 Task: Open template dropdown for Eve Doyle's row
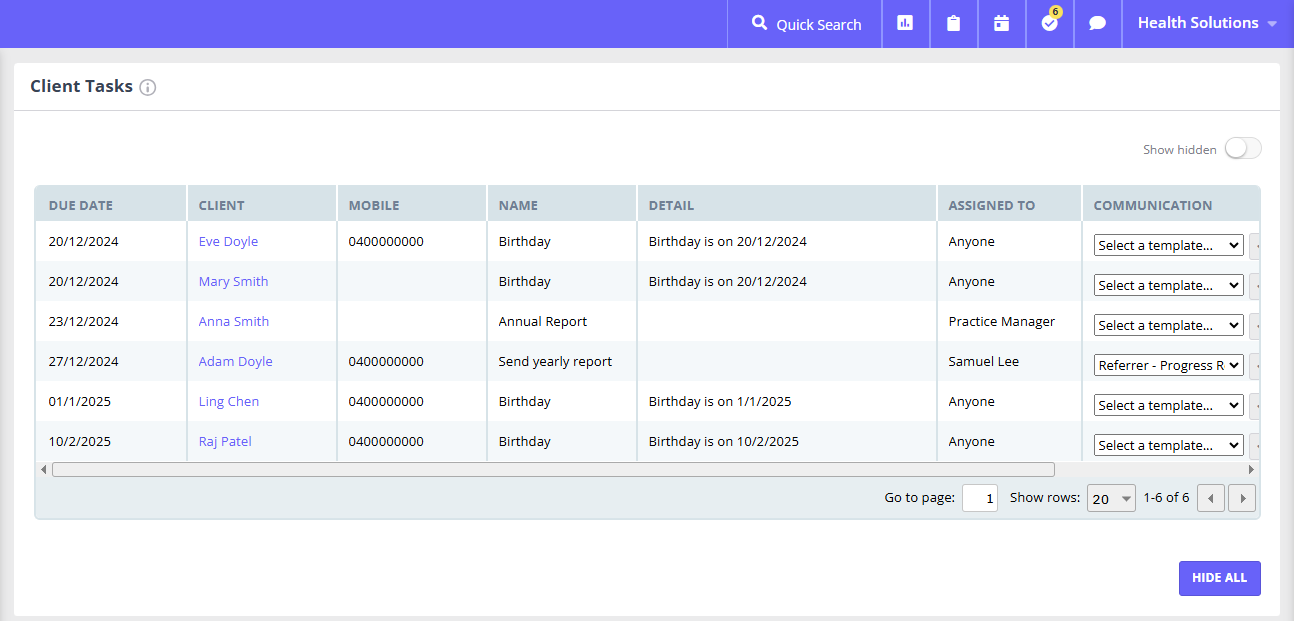[1168, 245]
